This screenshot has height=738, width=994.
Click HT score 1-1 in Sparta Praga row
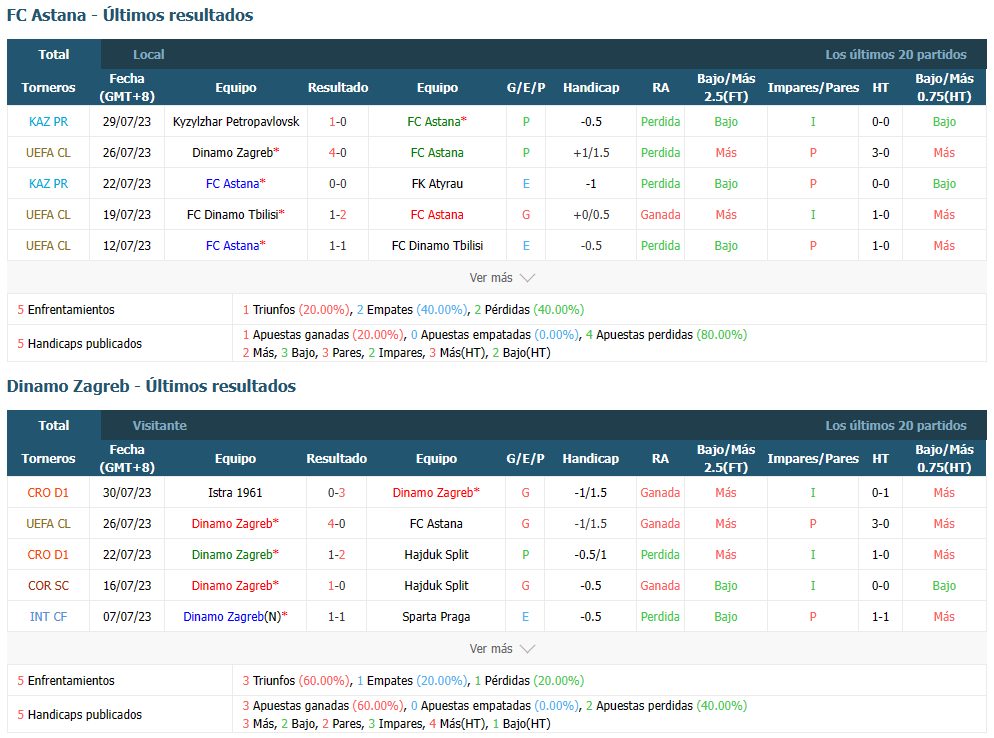point(881,617)
